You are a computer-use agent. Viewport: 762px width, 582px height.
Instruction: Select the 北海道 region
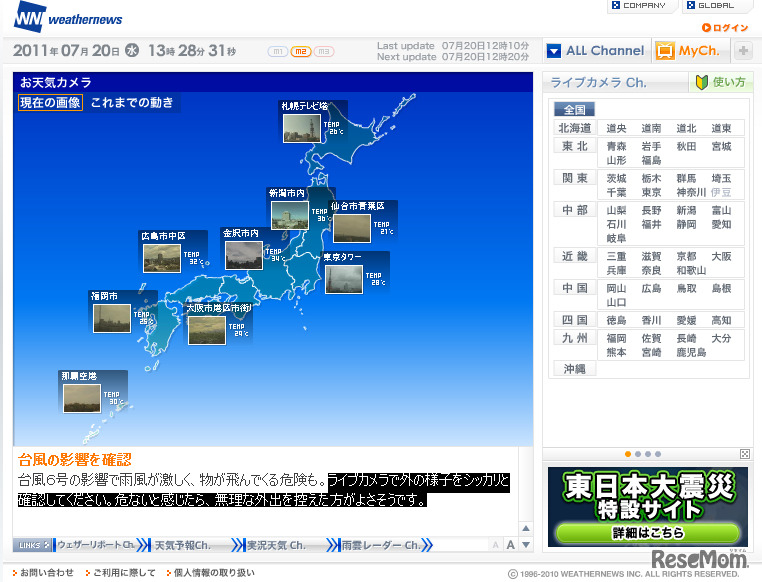(x=575, y=128)
